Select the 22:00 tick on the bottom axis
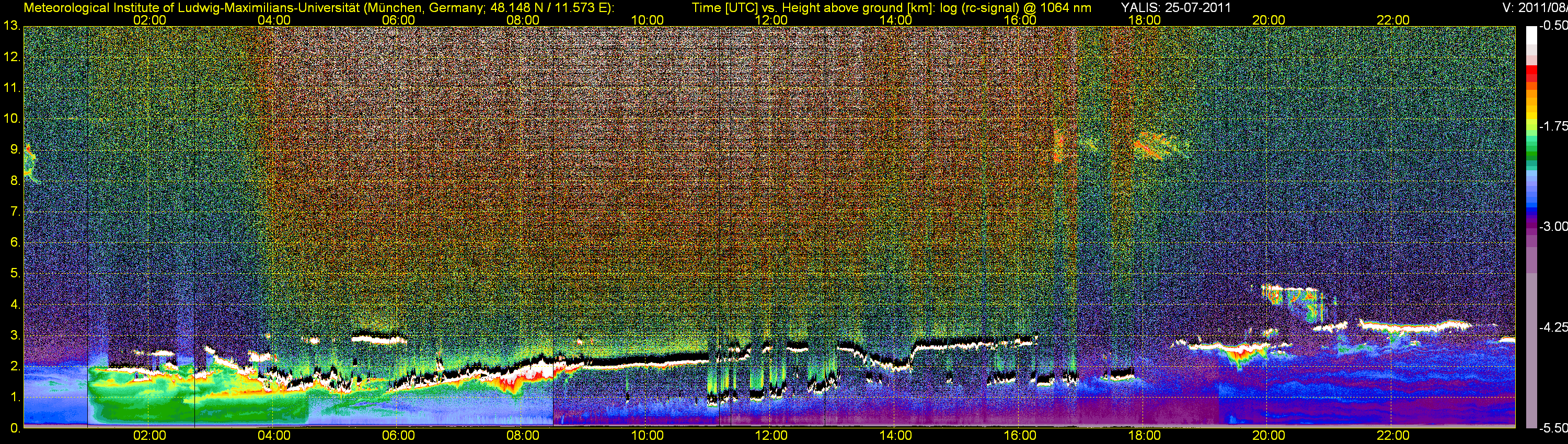 (x=1393, y=436)
